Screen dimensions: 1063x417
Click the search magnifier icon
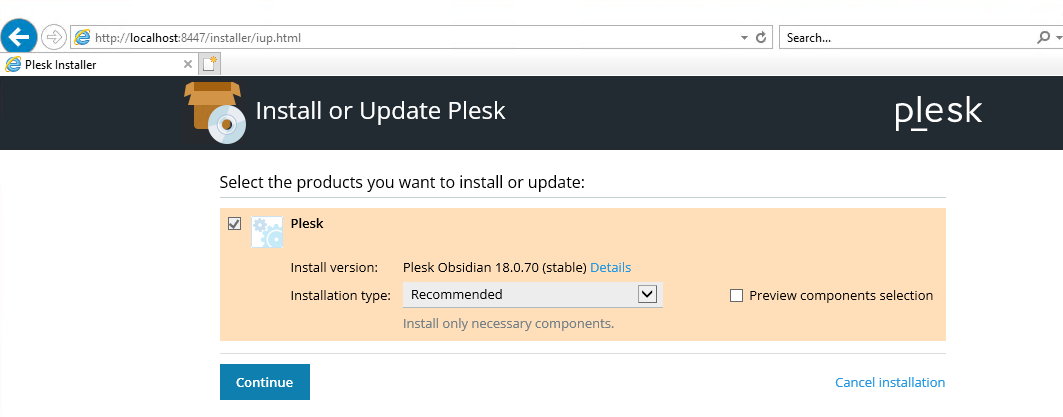pos(1043,38)
